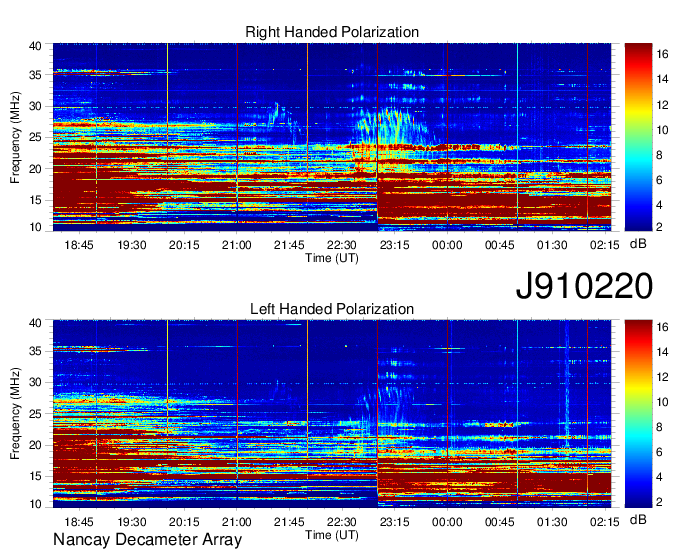Click the 23:15 time tick under Left Handed plot
680x552 pixels.
[395, 522]
